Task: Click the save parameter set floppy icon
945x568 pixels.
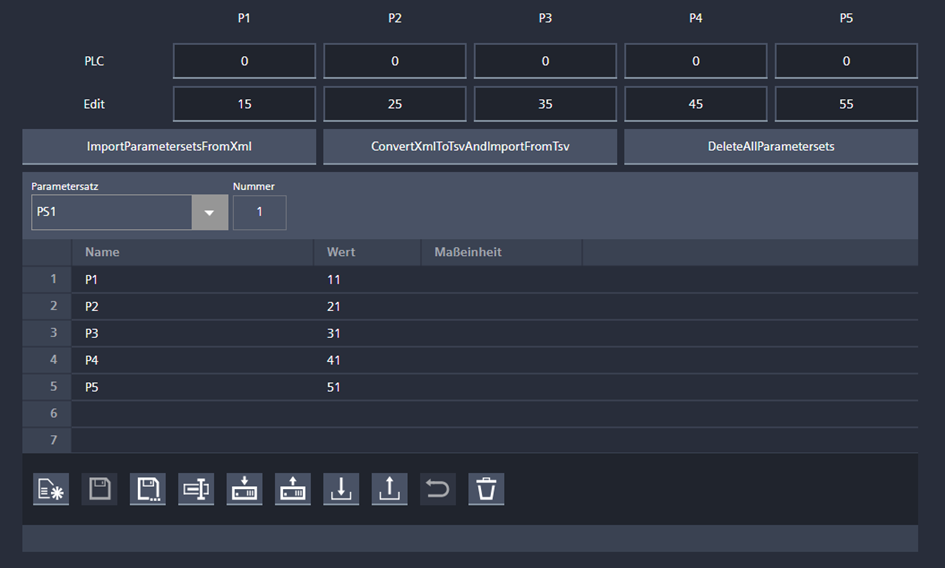Action: click(x=99, y=489)
